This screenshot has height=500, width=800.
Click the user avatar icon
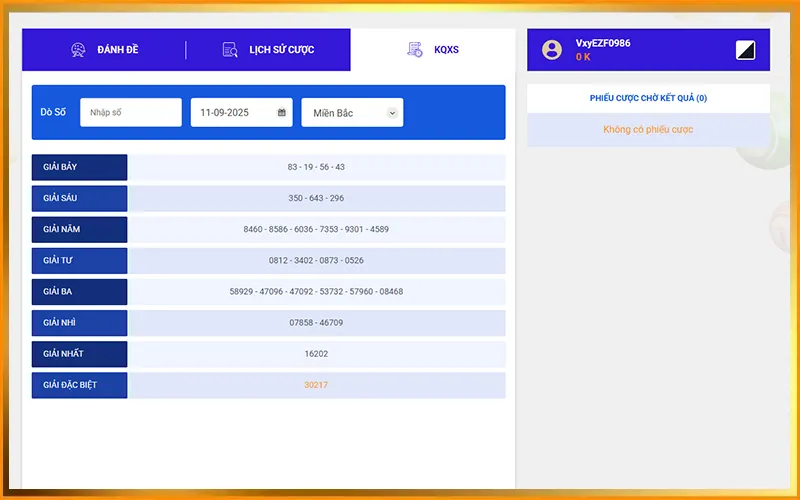[552, 50]
